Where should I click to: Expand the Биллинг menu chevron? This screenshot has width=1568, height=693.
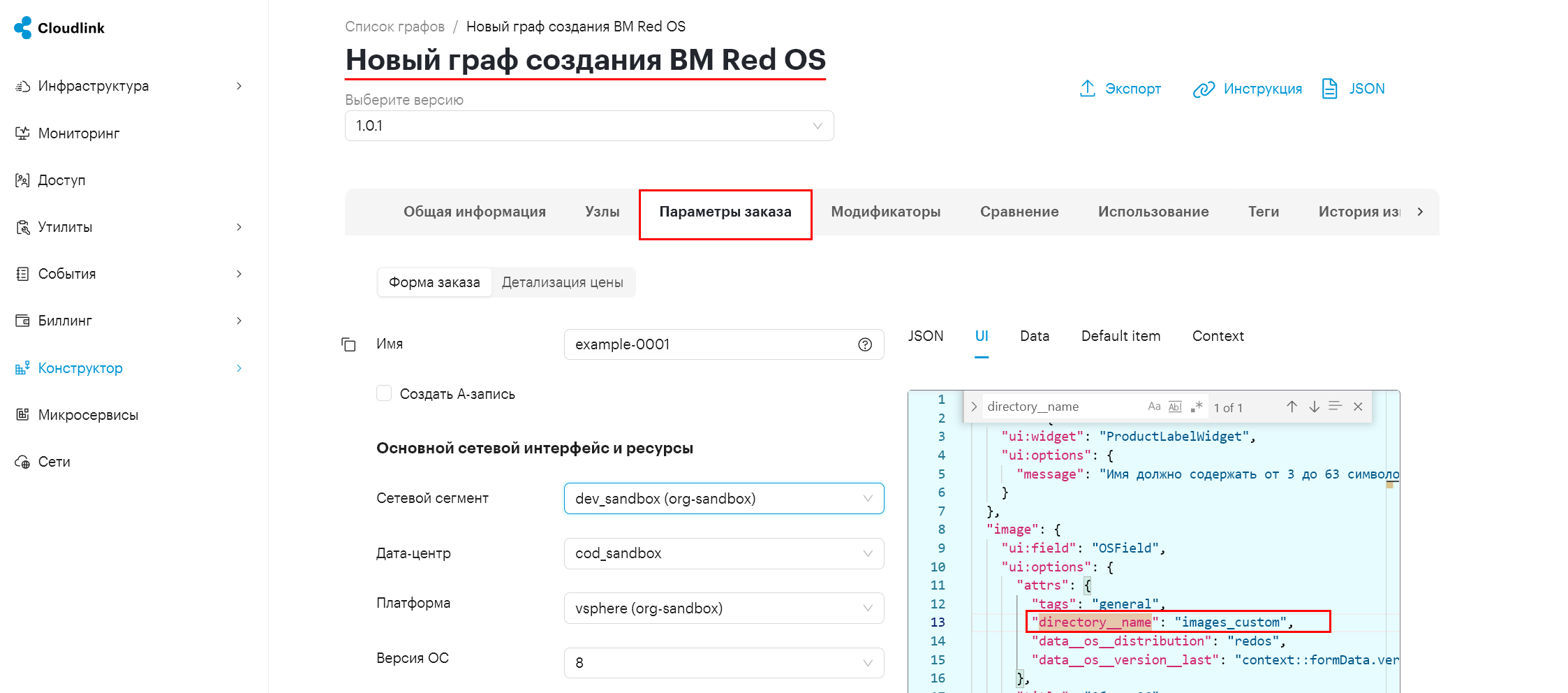pos(239,321)
